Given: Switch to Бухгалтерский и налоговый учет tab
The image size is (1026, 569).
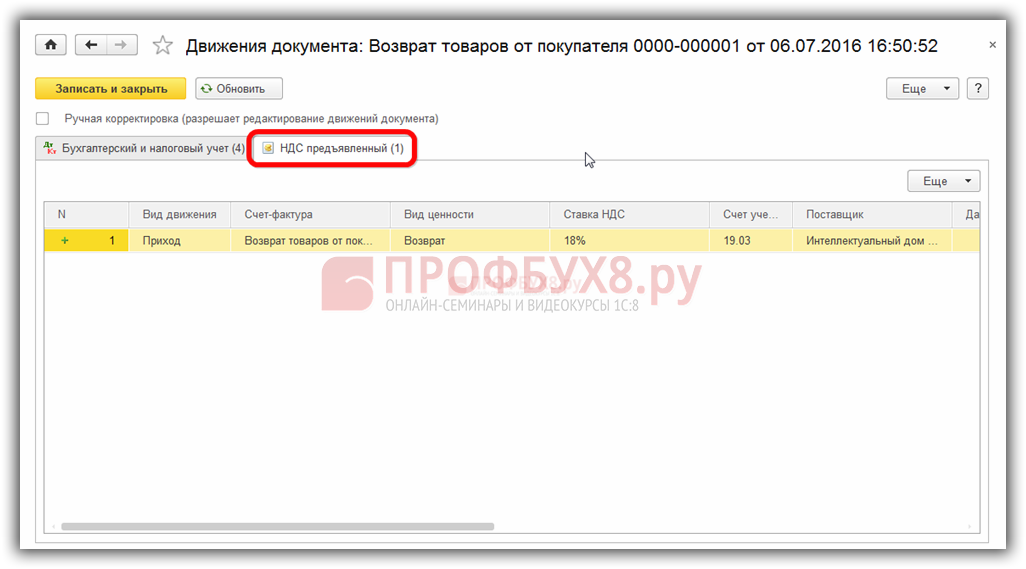Looking at the screenshot, I should pos(143,149).
